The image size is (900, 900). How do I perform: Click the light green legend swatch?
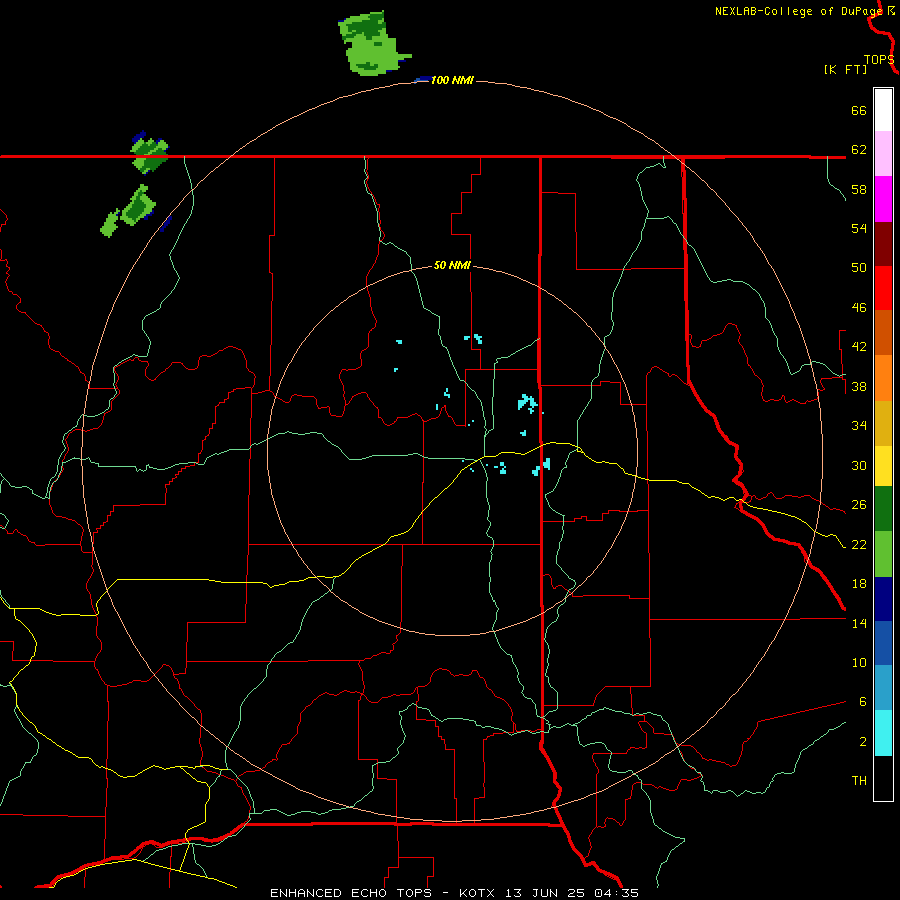pos(883,554)
